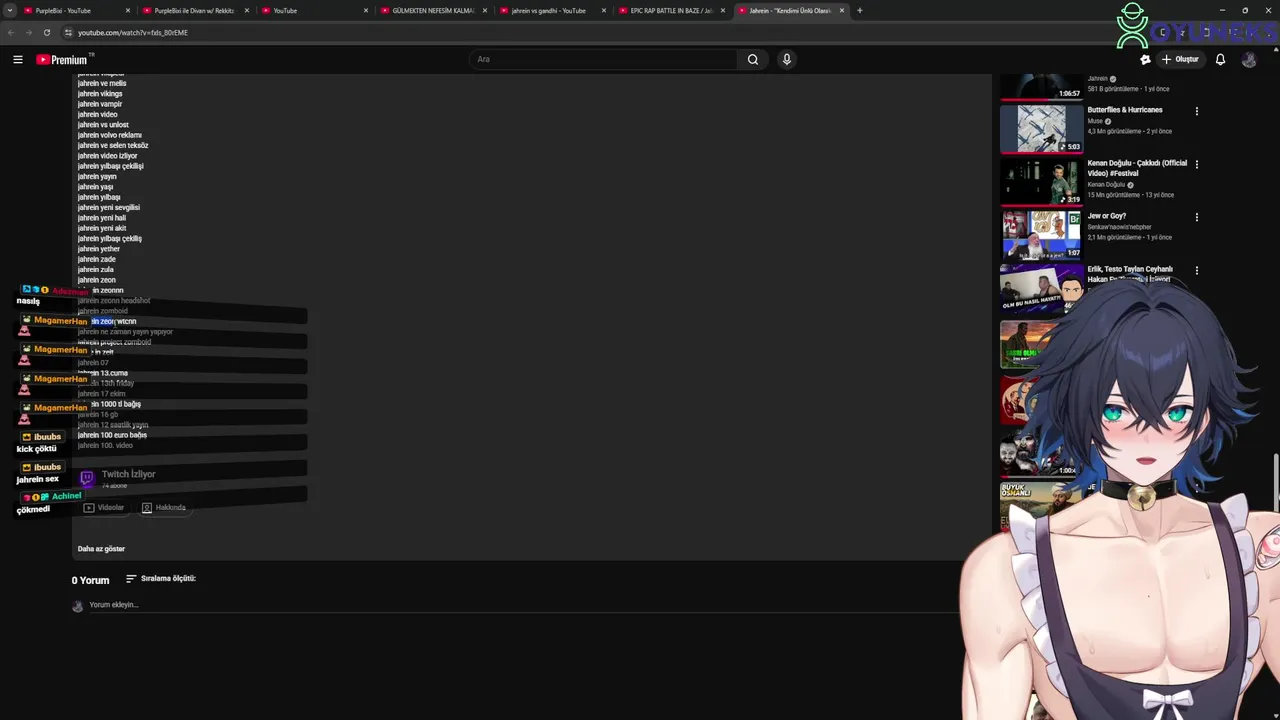This screenshot has height=720, width=1280.
Task: Click hashtag 'jahrein video'
Action: coord(98,114)
